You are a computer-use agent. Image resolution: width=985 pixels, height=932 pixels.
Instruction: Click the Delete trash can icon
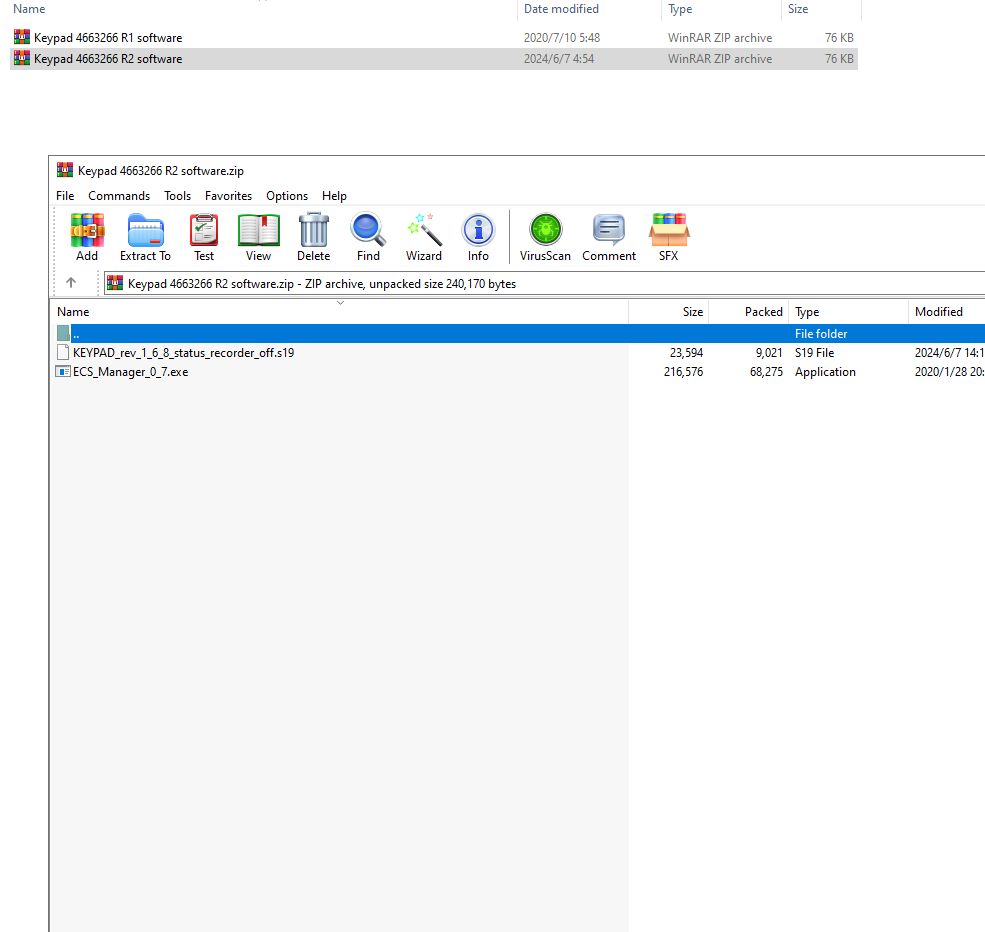(x=313, y=230)
